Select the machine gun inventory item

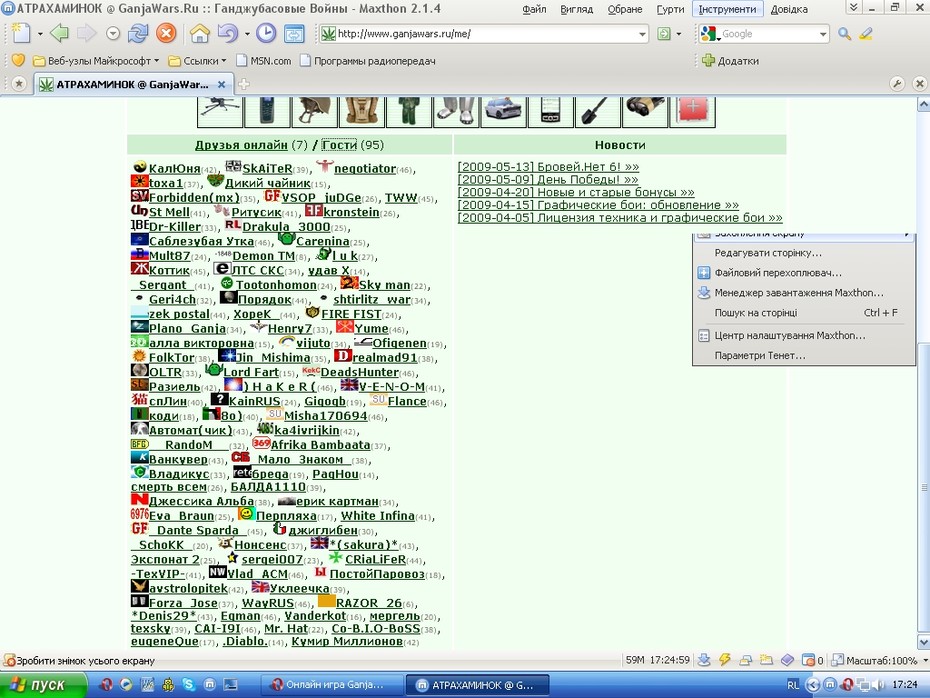pyautogui.click(x=220, y=111)
